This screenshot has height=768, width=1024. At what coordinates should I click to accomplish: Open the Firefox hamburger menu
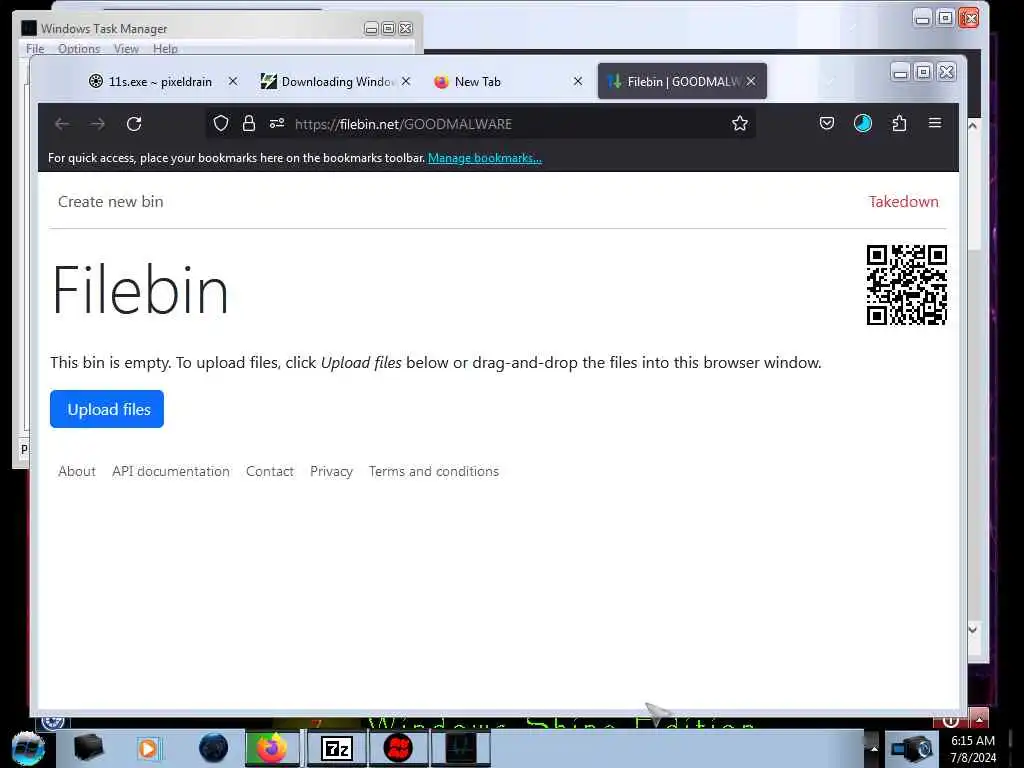(935, 123)
